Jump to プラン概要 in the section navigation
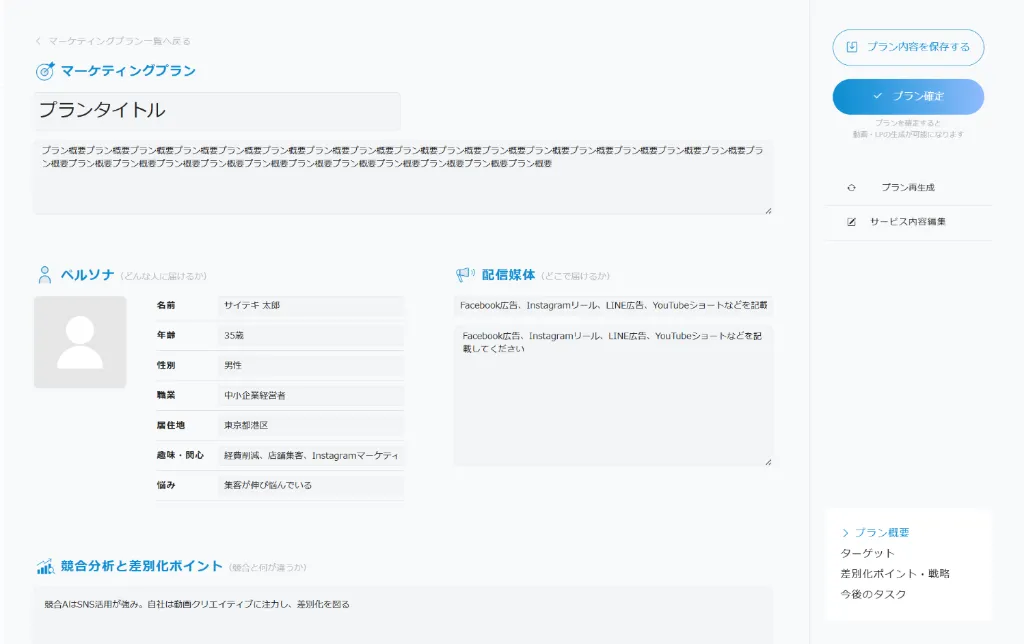 click(x=881, y=533)
